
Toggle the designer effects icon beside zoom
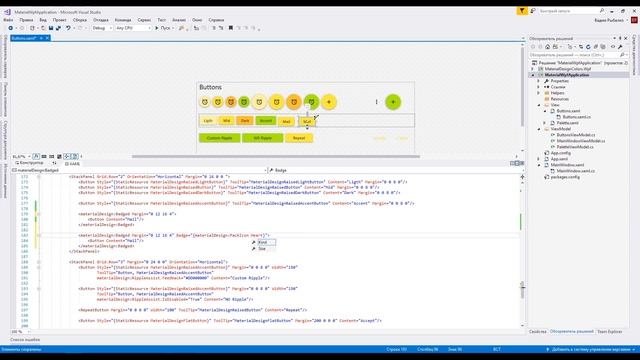36,156
